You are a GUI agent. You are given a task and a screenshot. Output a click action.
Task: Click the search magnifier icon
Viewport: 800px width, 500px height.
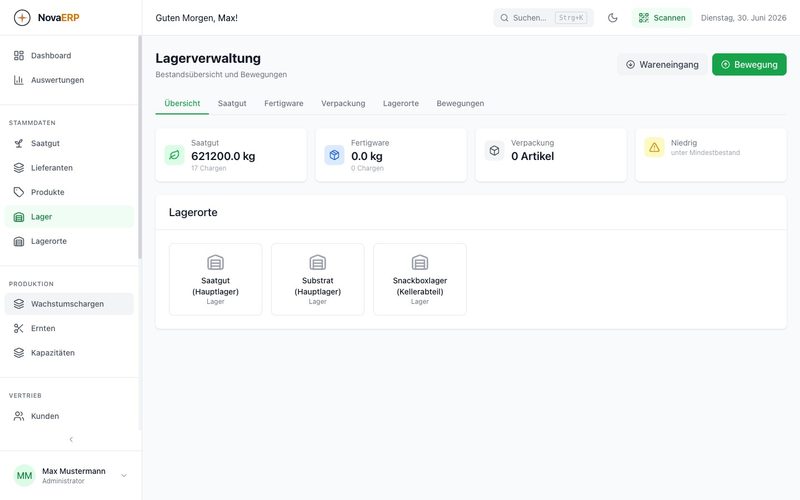pos(504,18)
